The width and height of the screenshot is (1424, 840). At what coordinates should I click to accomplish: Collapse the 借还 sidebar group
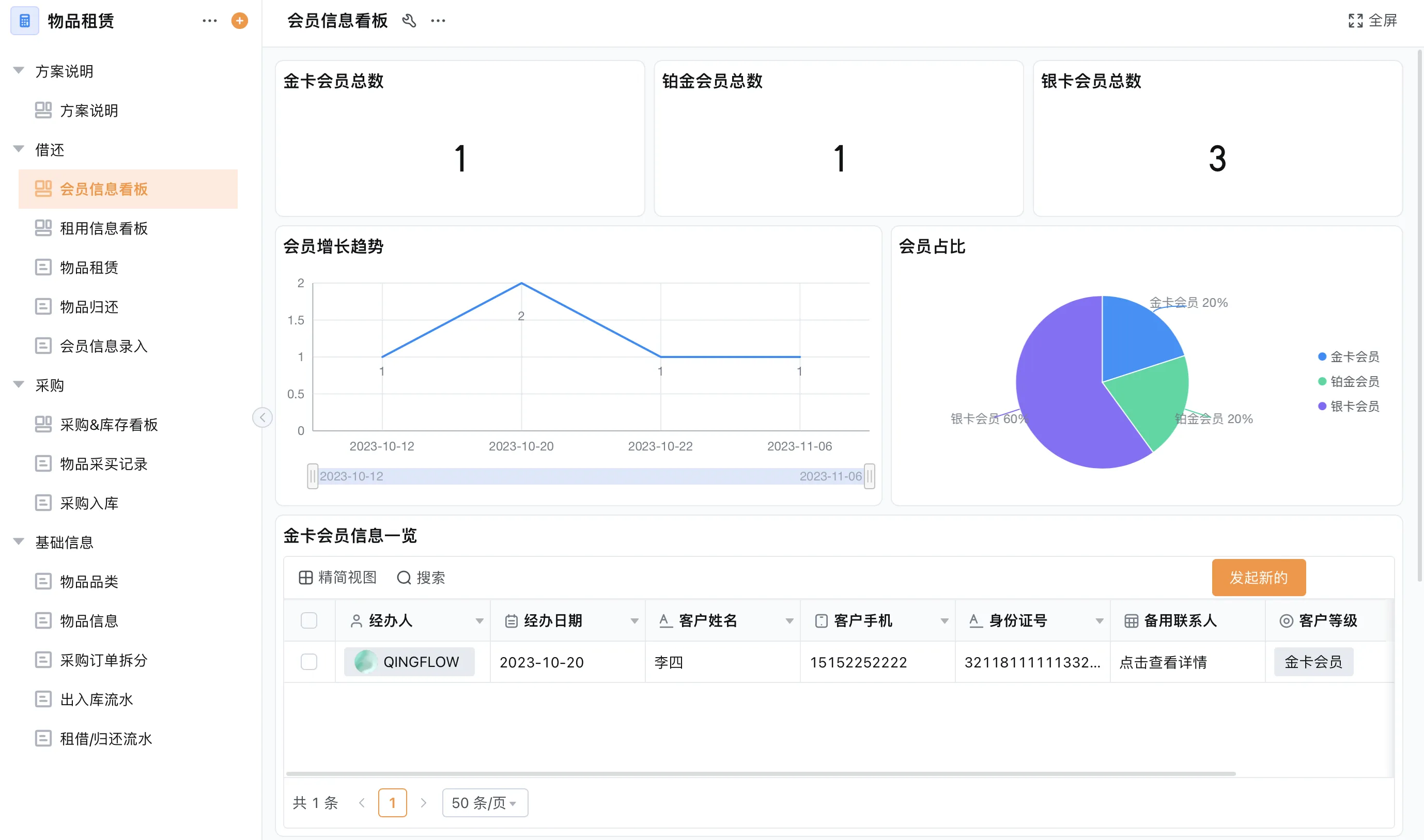19,149
